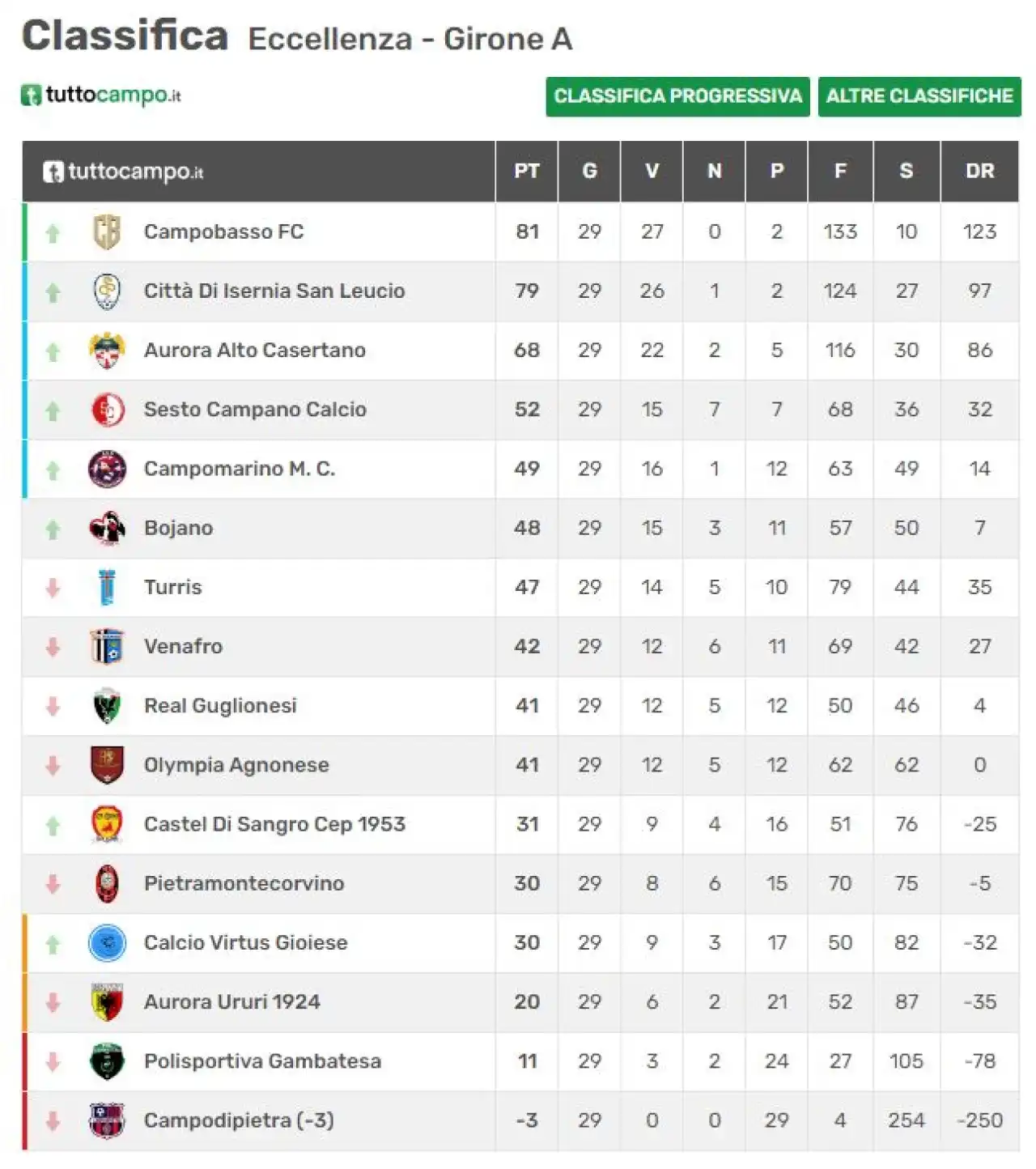Click the DR column header
The height and width of the screenshot is (1169, 1036).
(979, 171)
